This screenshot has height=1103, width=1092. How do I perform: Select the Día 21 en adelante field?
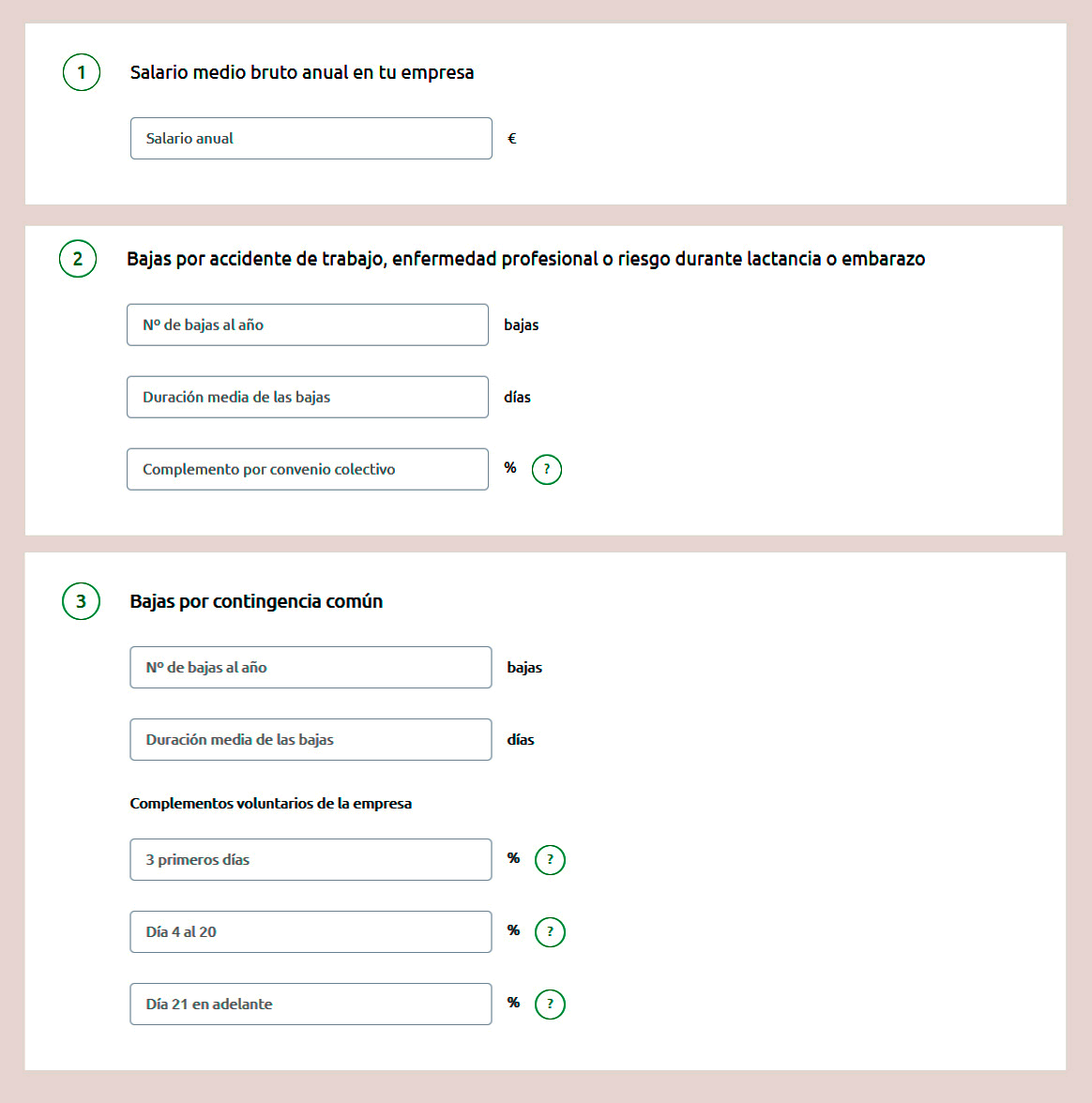point(311,1004)
